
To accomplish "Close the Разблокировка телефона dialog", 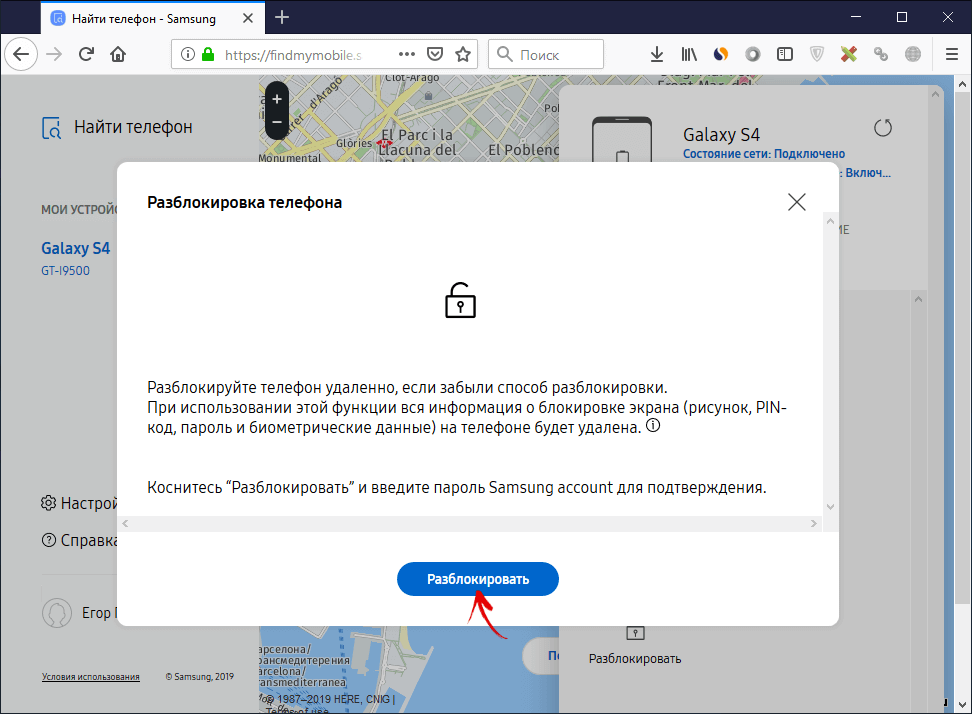I will (797, 201).
